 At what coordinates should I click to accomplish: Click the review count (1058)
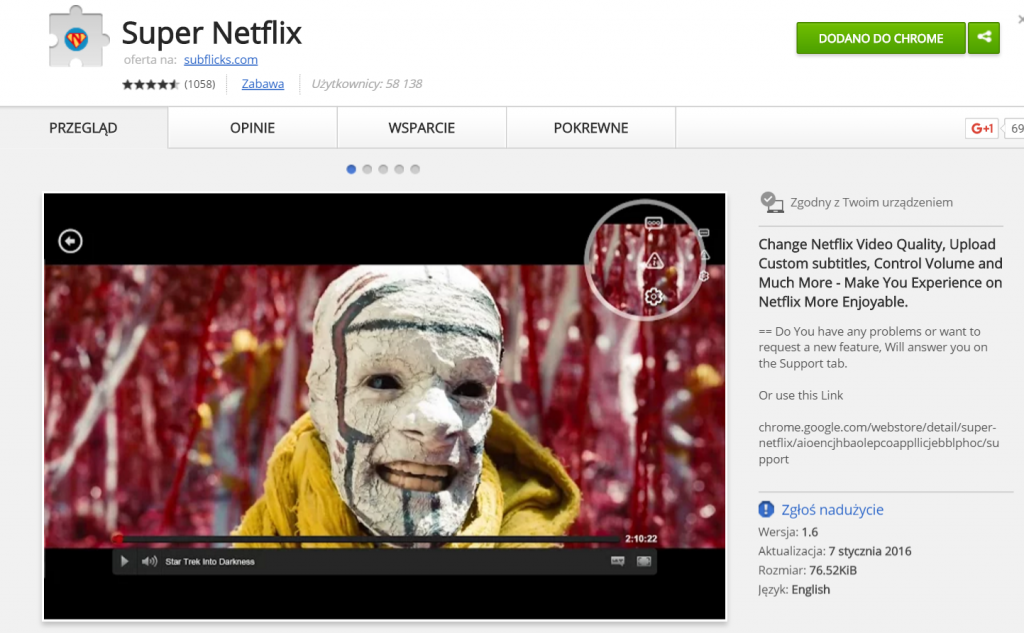200,84
